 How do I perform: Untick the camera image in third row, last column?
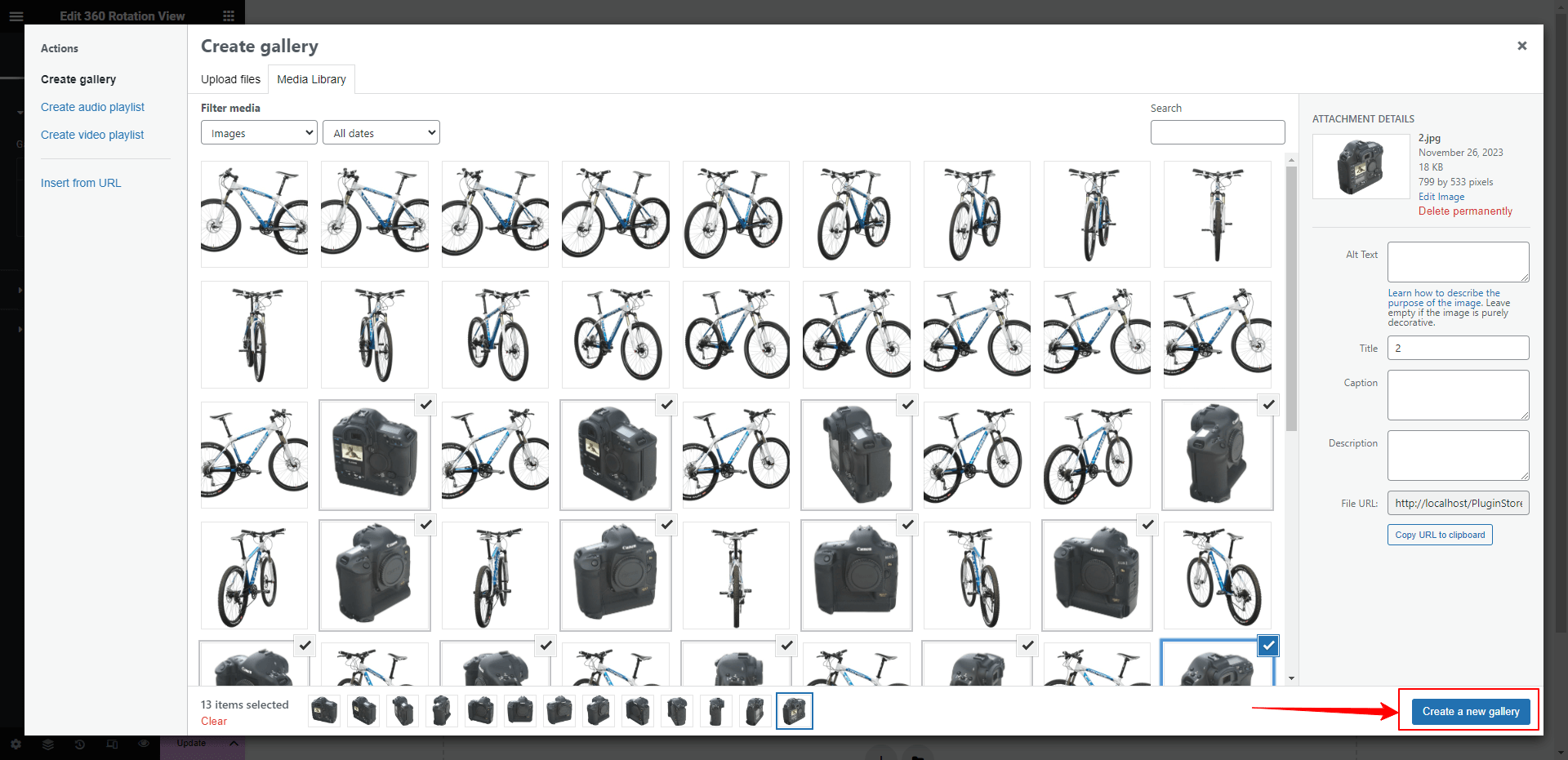tap(1267, 405)
